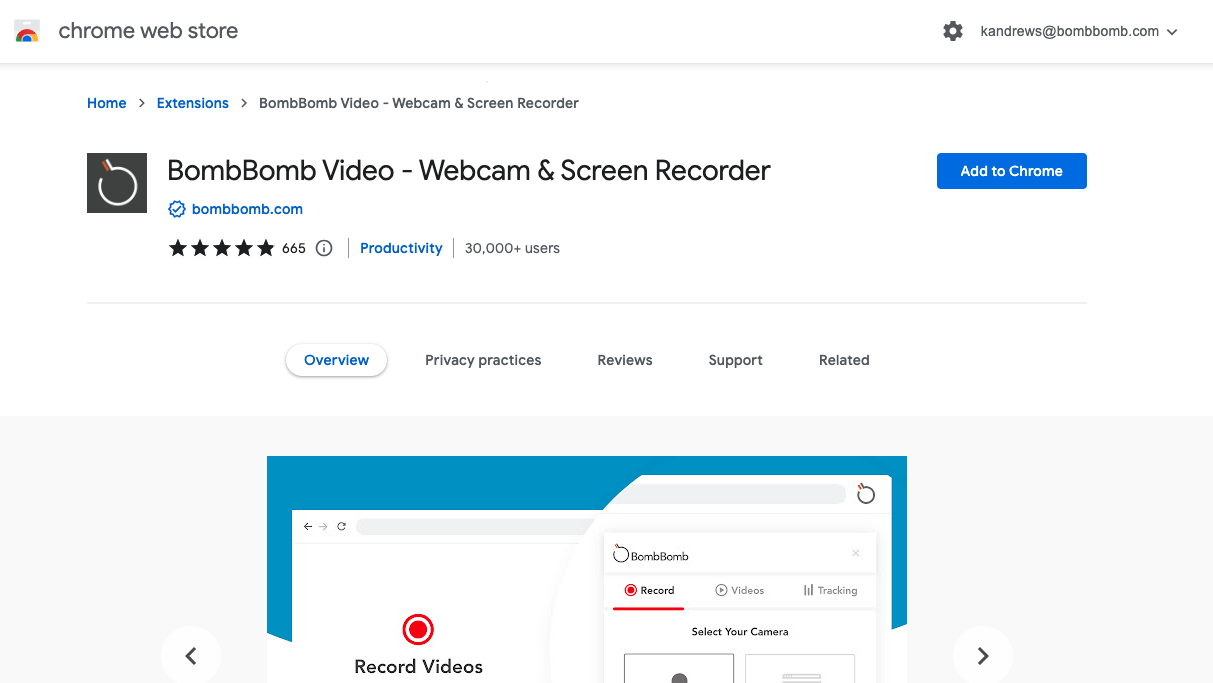Screen dimensions: 1213x683
Task: Click the Chrome Web Store rainbow logo
Action: pos(27,31)
